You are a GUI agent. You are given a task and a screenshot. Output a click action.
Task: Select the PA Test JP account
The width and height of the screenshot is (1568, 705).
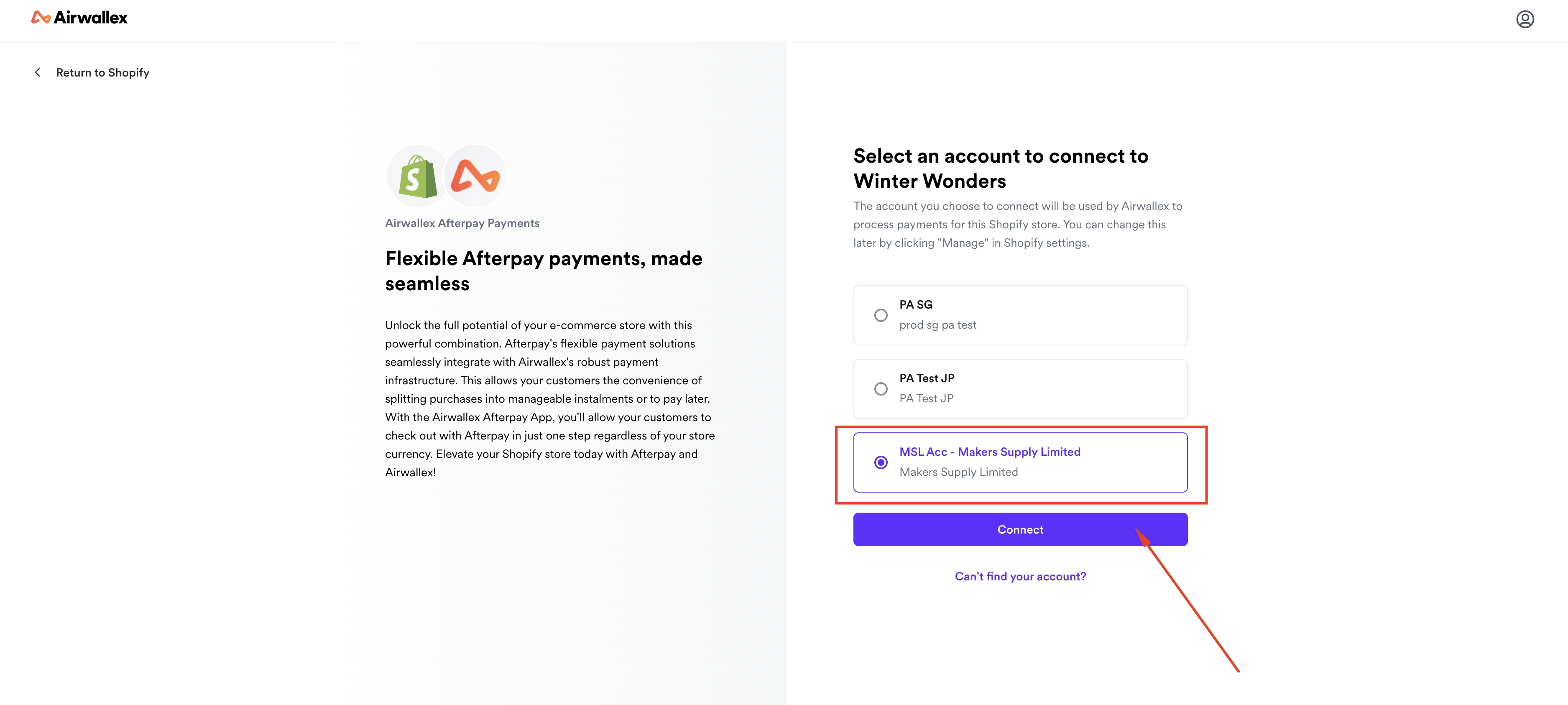click(x=881, y=388)
